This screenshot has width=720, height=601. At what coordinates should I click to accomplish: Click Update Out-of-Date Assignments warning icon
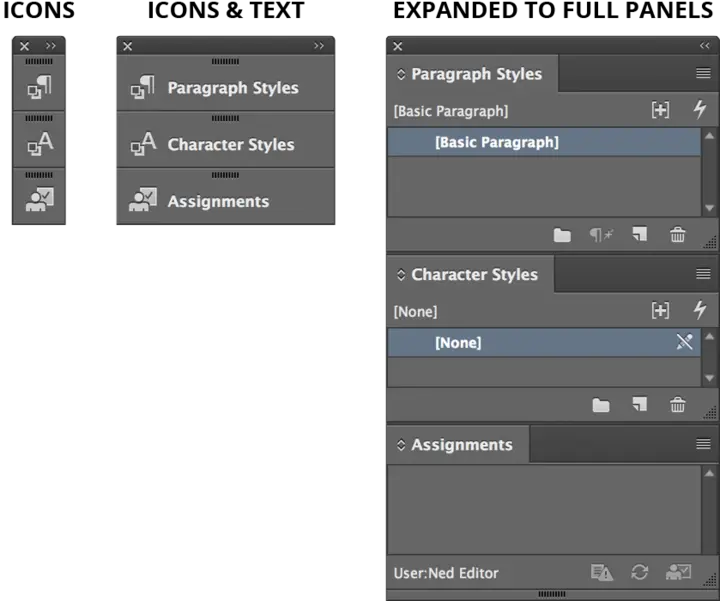point(602,572)
